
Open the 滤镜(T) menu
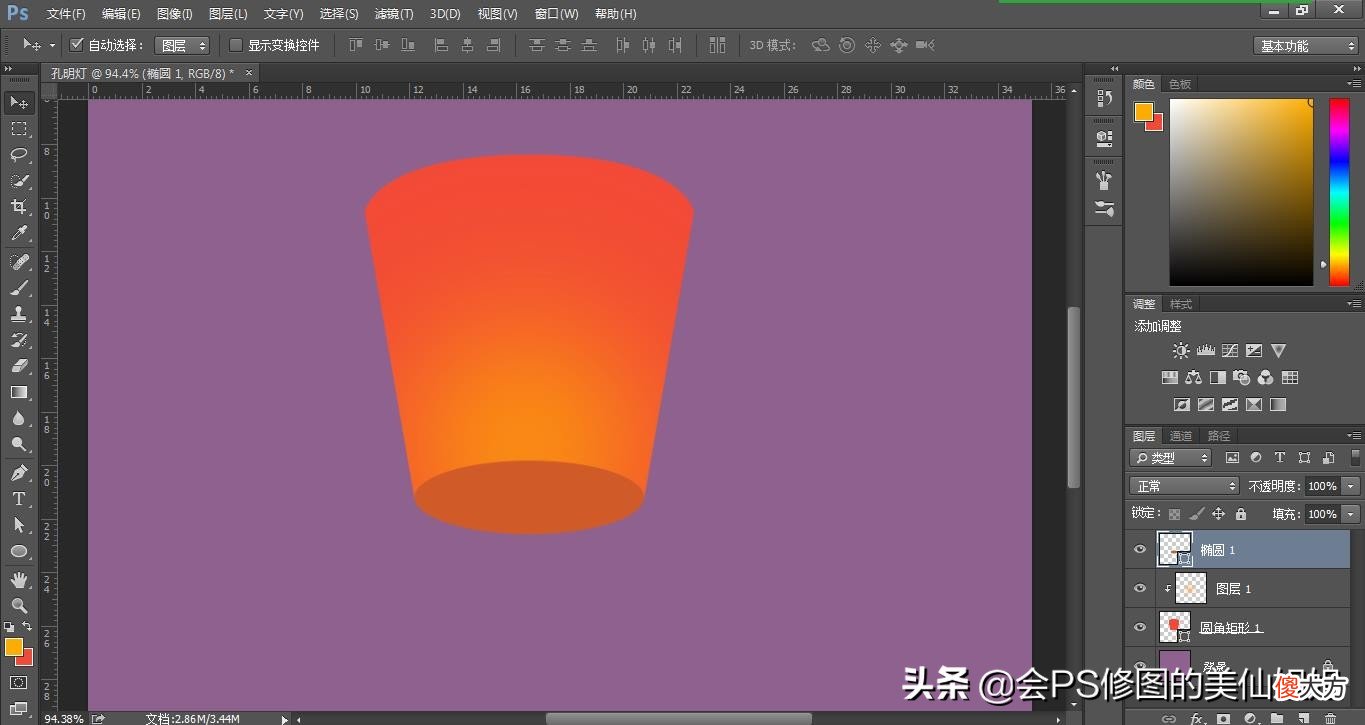coord(393,14)
